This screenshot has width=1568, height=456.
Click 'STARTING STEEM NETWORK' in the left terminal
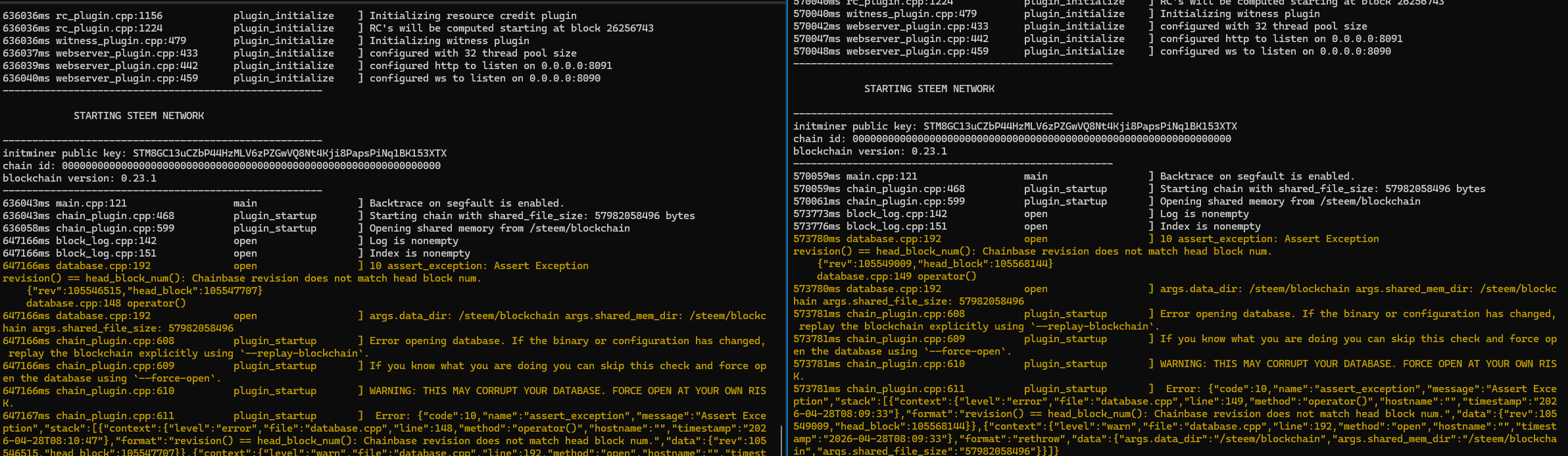[139, 116]
